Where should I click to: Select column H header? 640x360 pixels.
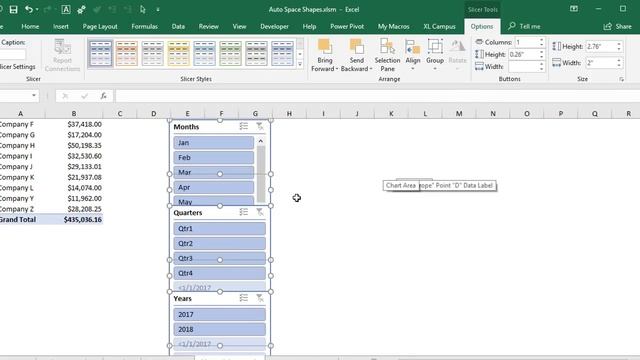289,113
